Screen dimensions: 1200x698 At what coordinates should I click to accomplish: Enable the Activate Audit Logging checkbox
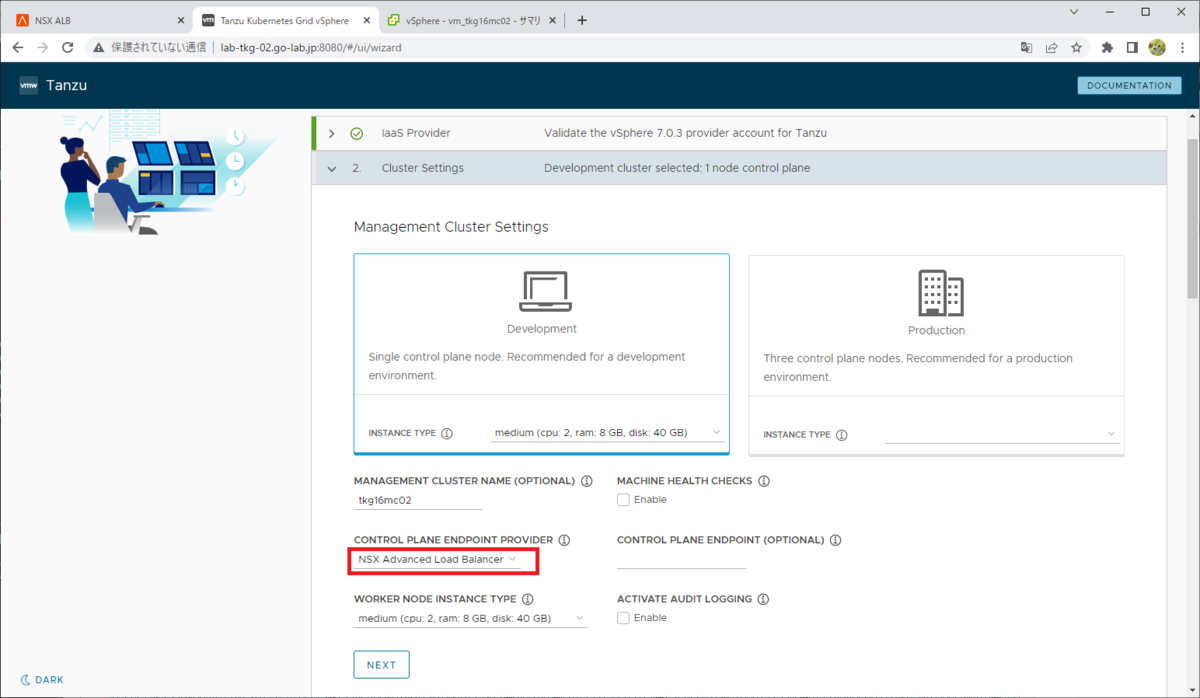pos(623,618)
